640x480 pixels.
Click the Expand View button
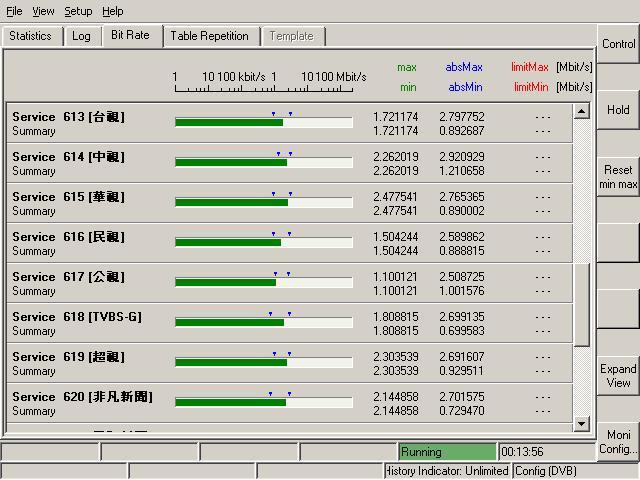[x=618, y=376]
